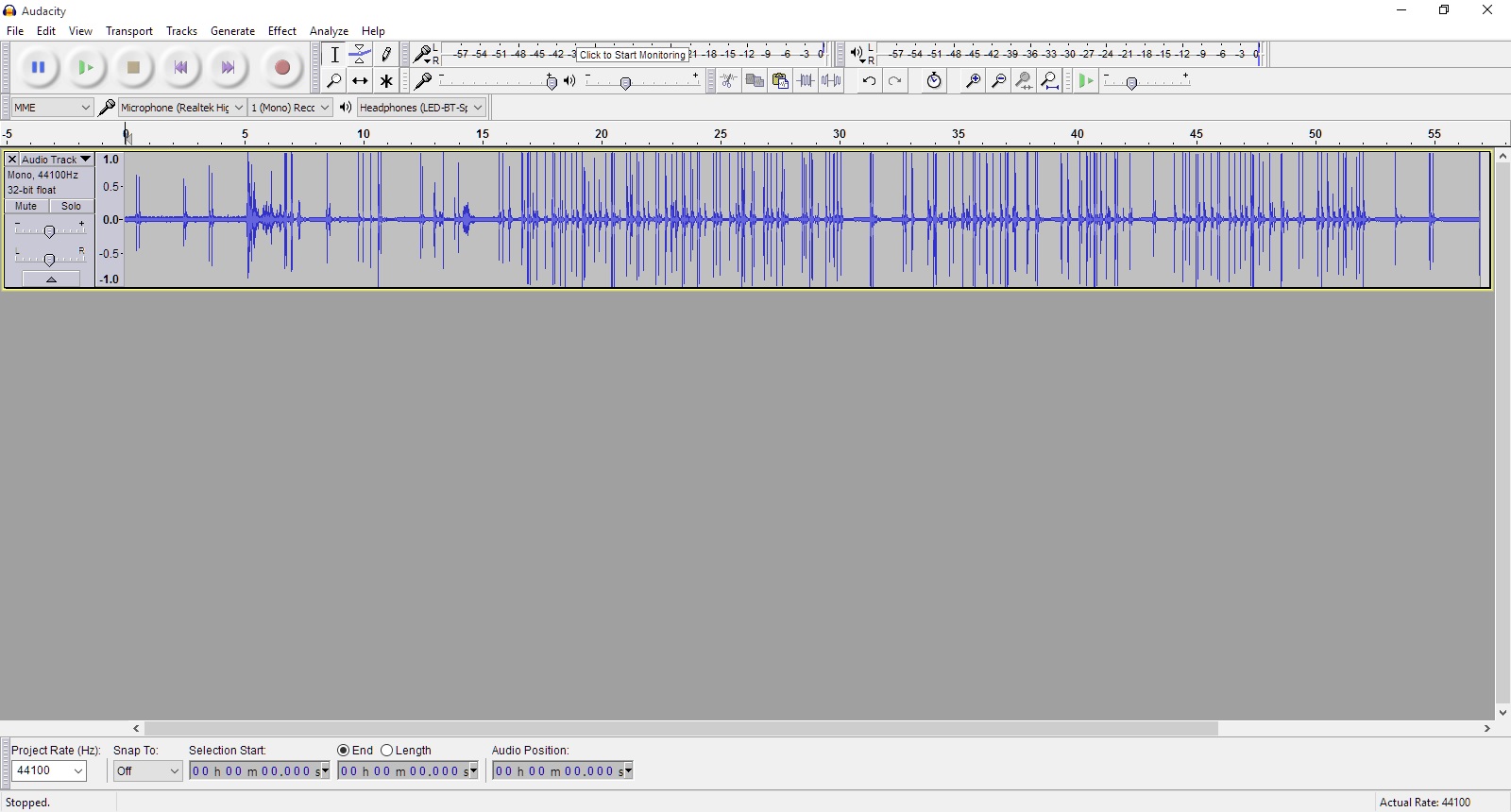Click to Start Monitoring on recording meter

(x=632, y=55)
